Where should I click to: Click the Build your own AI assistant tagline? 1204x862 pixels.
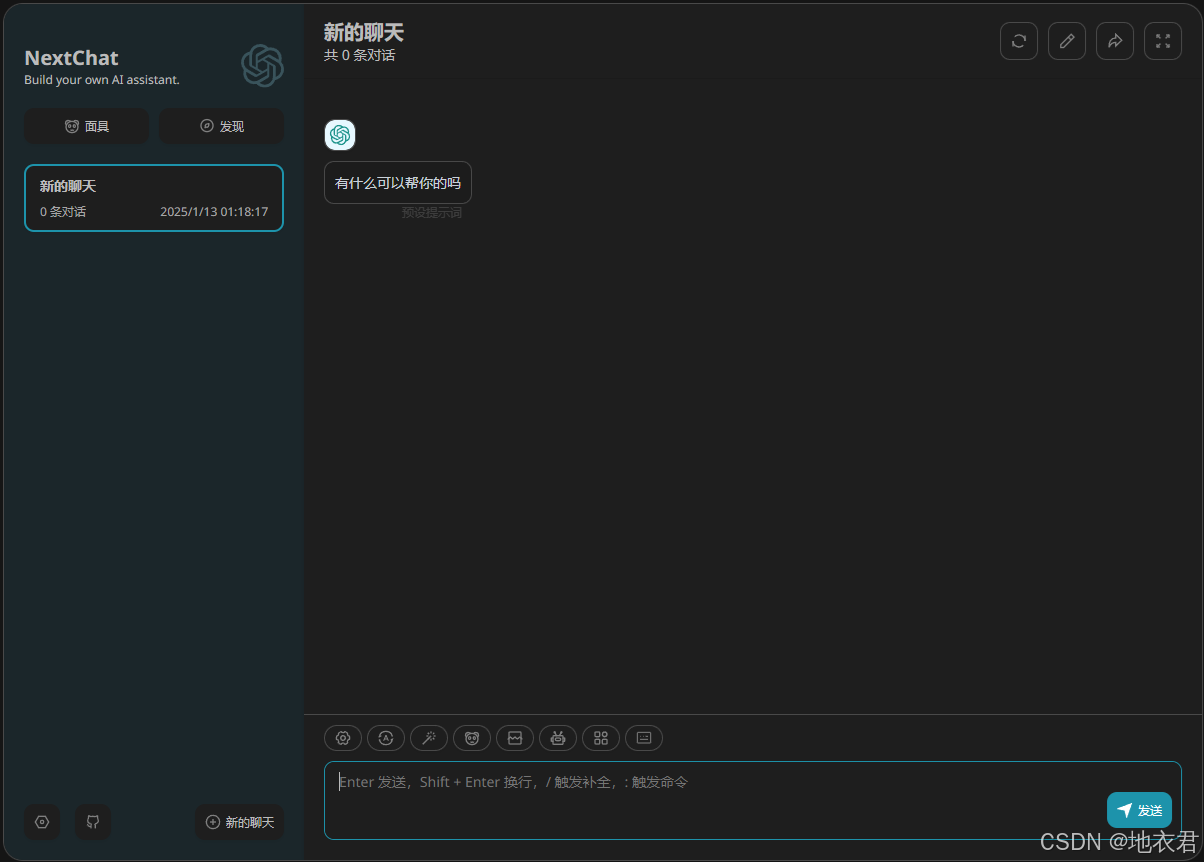(102, 80)
